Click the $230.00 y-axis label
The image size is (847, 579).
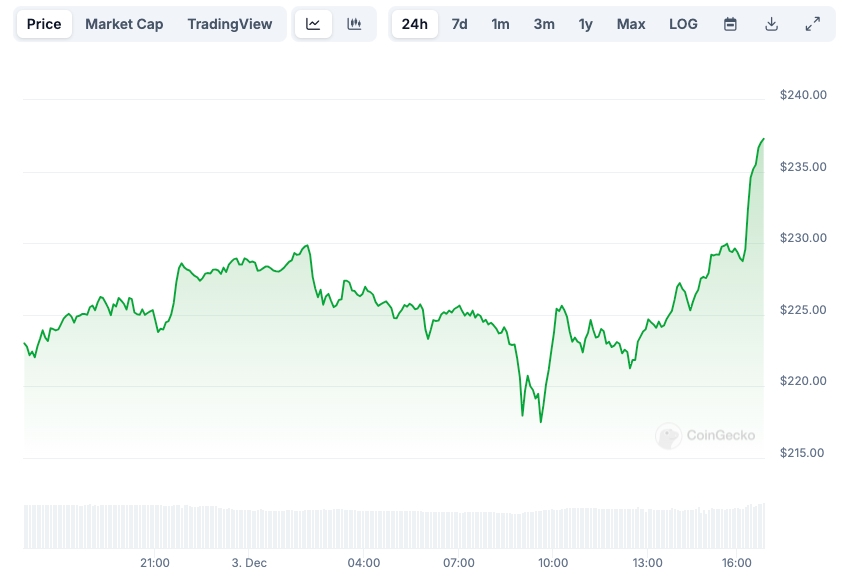click(803, 238)
